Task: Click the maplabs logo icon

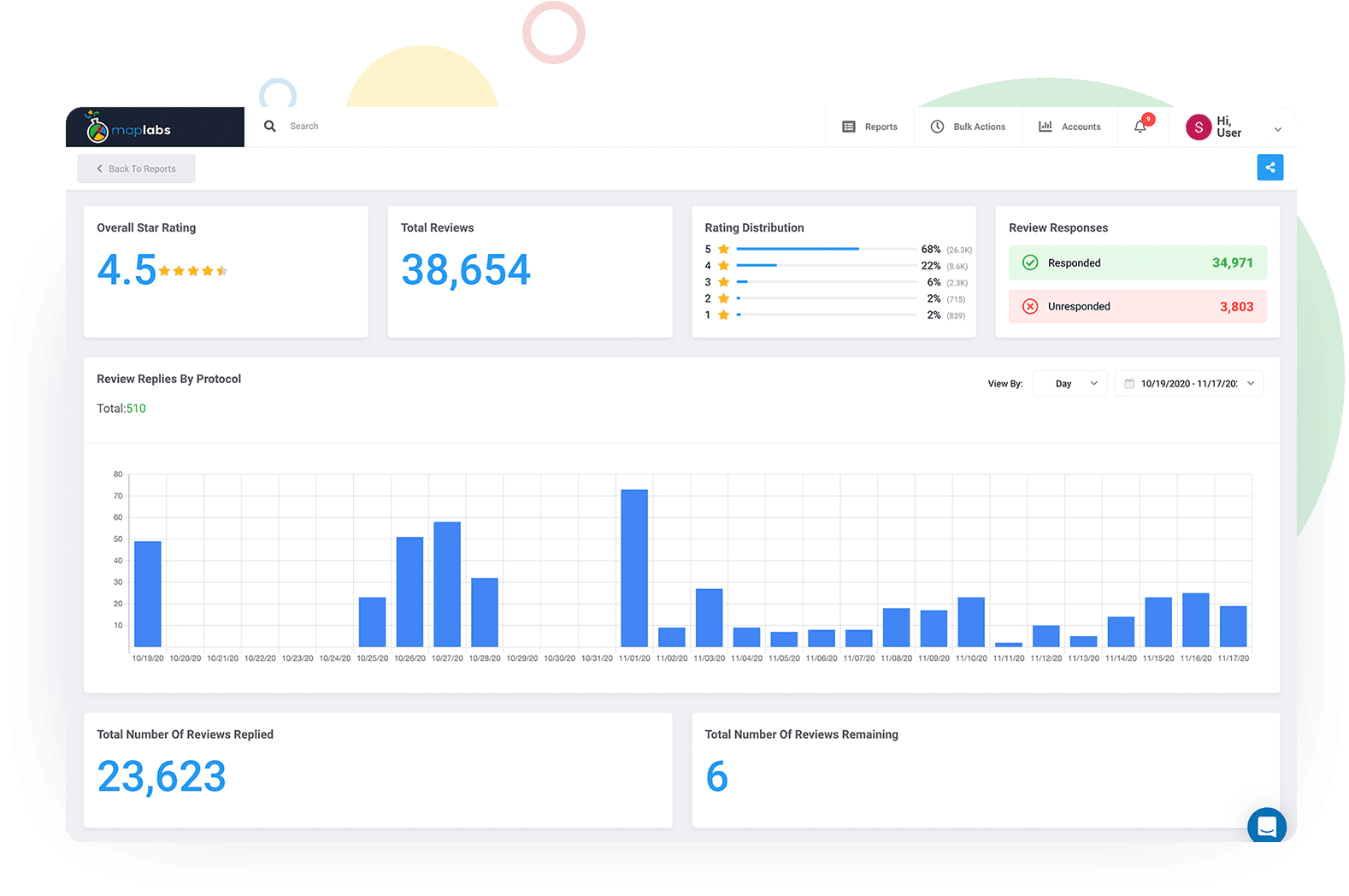Action: tap(97, 128)
